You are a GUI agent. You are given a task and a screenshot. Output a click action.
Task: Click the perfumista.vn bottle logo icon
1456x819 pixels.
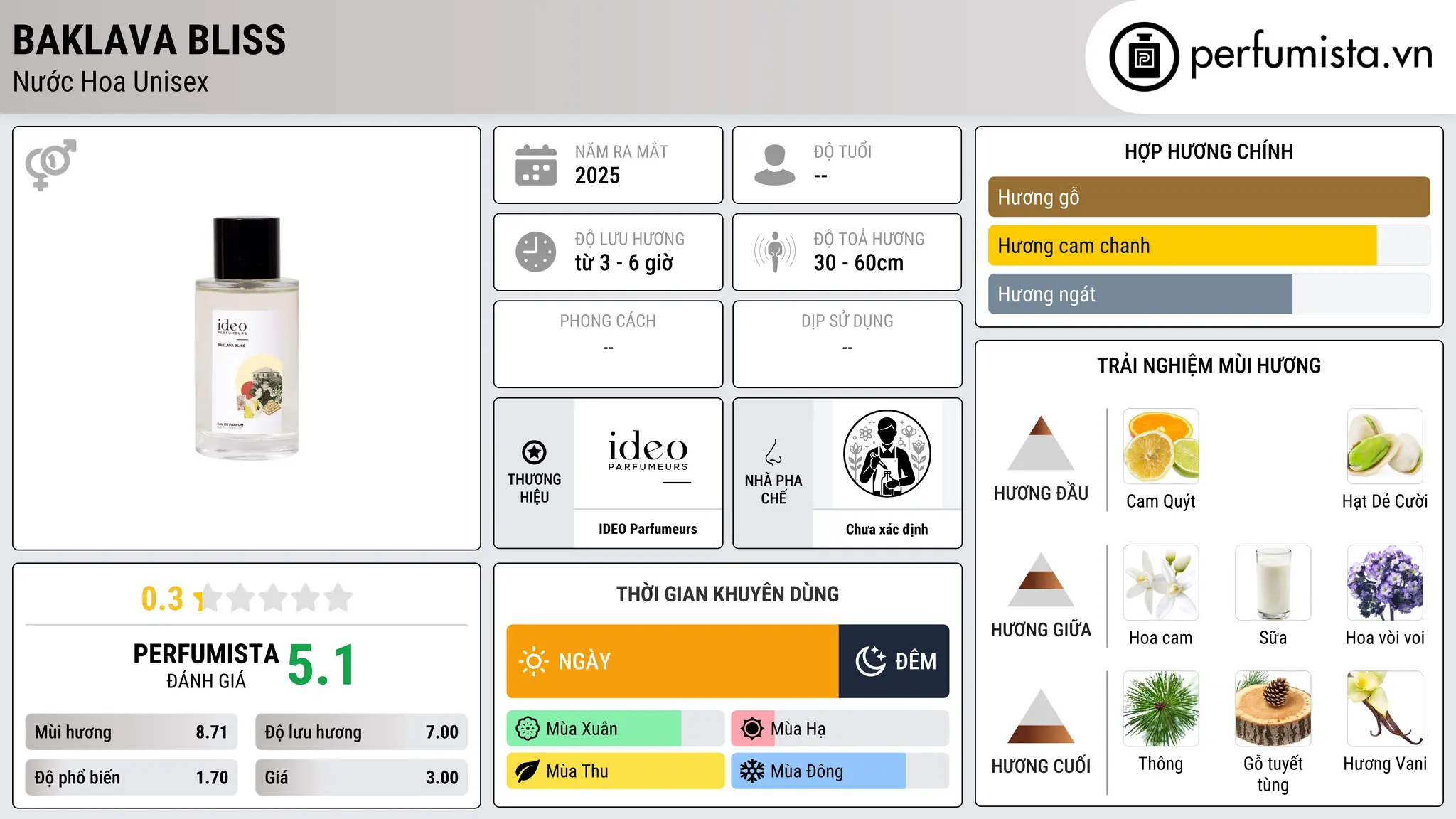[x=1144, y=57]
